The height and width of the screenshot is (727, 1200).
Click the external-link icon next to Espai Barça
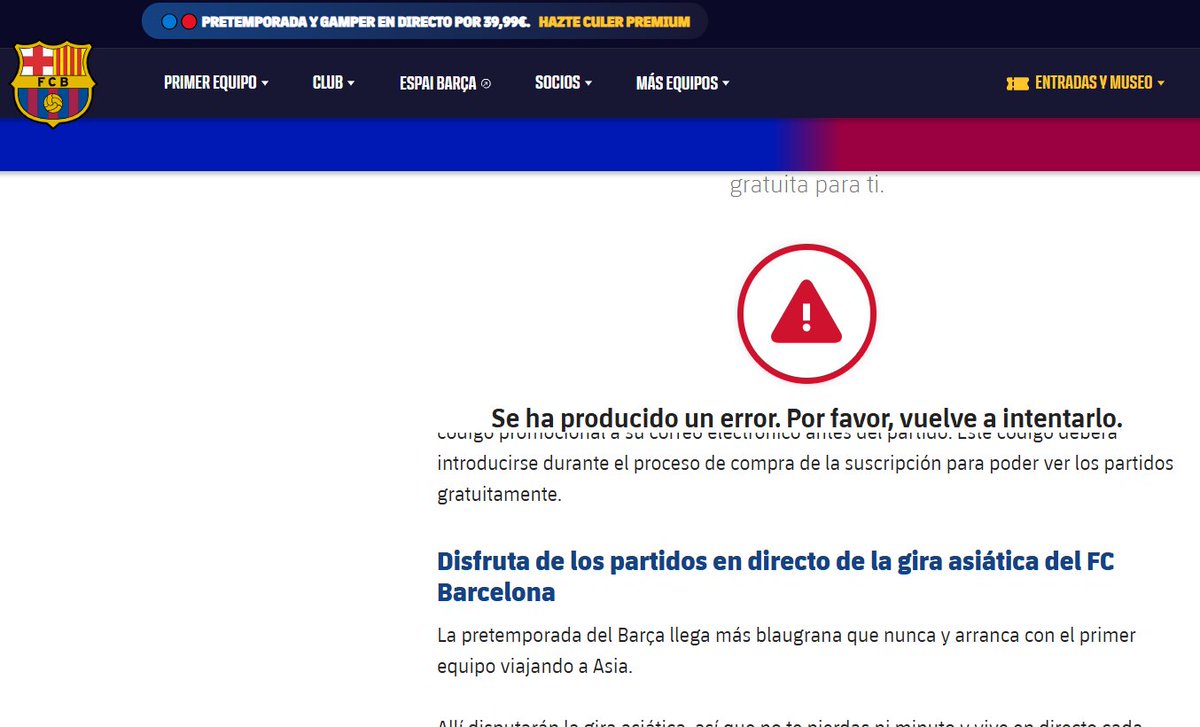(486, 84)
